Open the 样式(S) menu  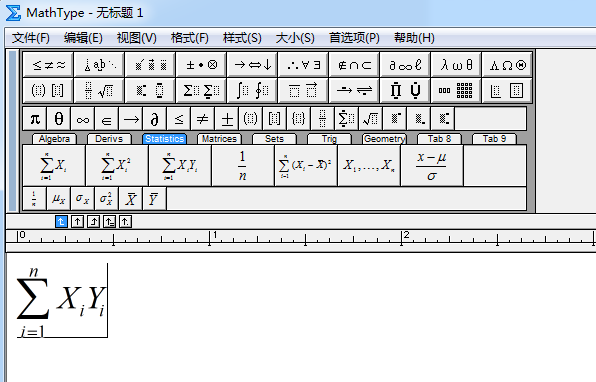[242, 38]
